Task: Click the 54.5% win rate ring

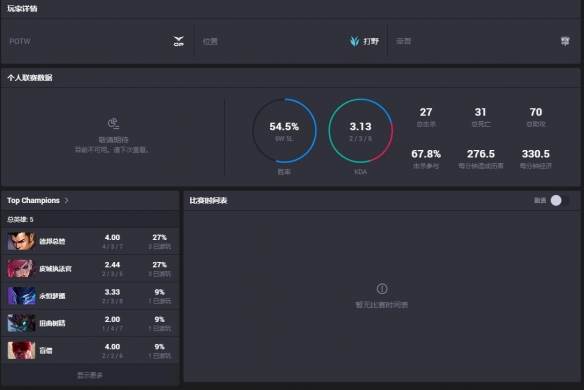Action: (x=284, y=130)
